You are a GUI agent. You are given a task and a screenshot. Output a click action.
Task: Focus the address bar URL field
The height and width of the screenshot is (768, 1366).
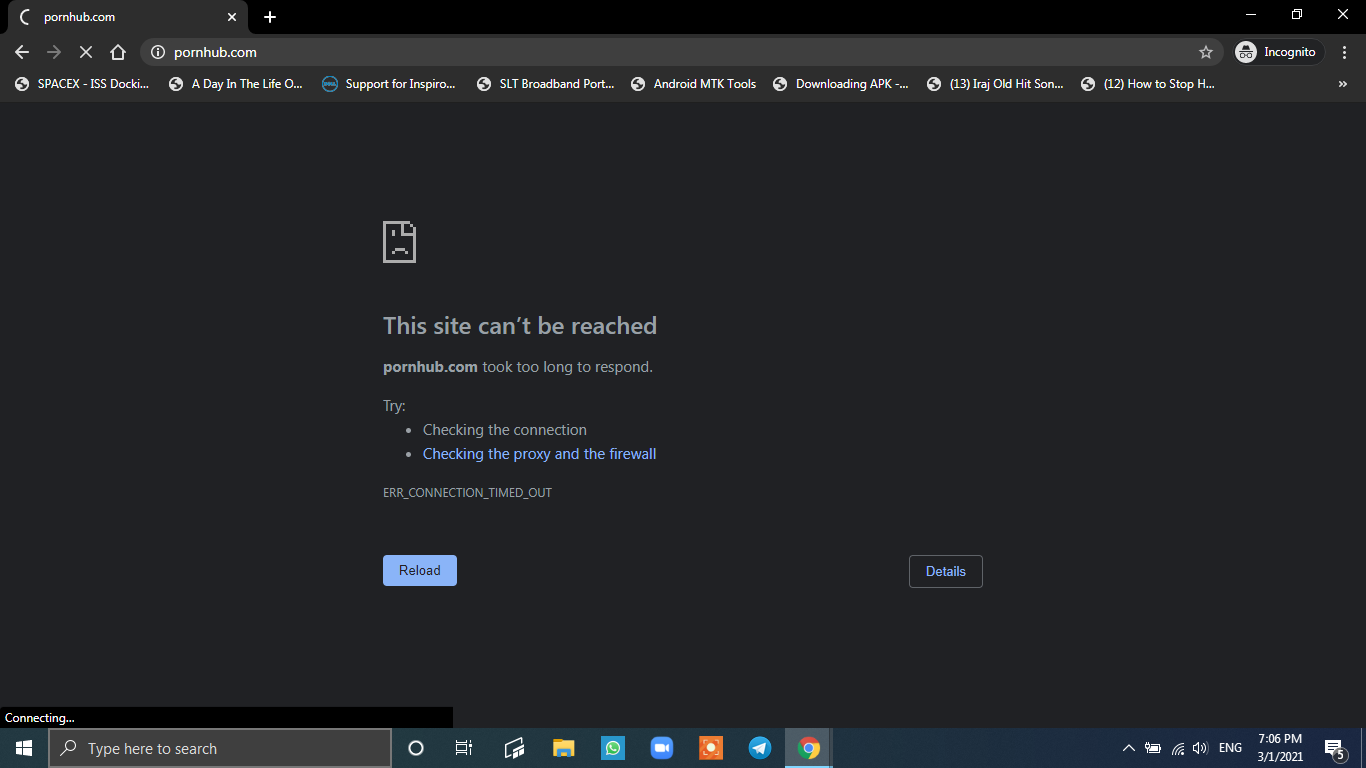tap(680, 52)
